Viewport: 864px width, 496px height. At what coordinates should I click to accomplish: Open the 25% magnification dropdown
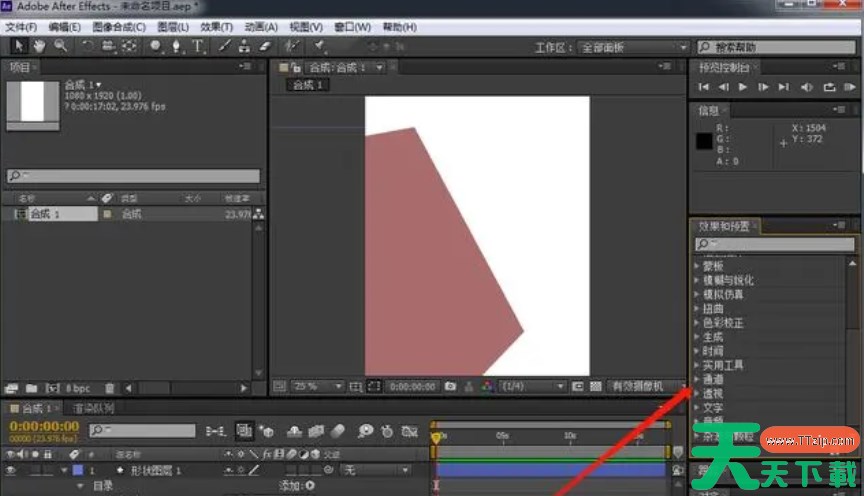(318, 386)
